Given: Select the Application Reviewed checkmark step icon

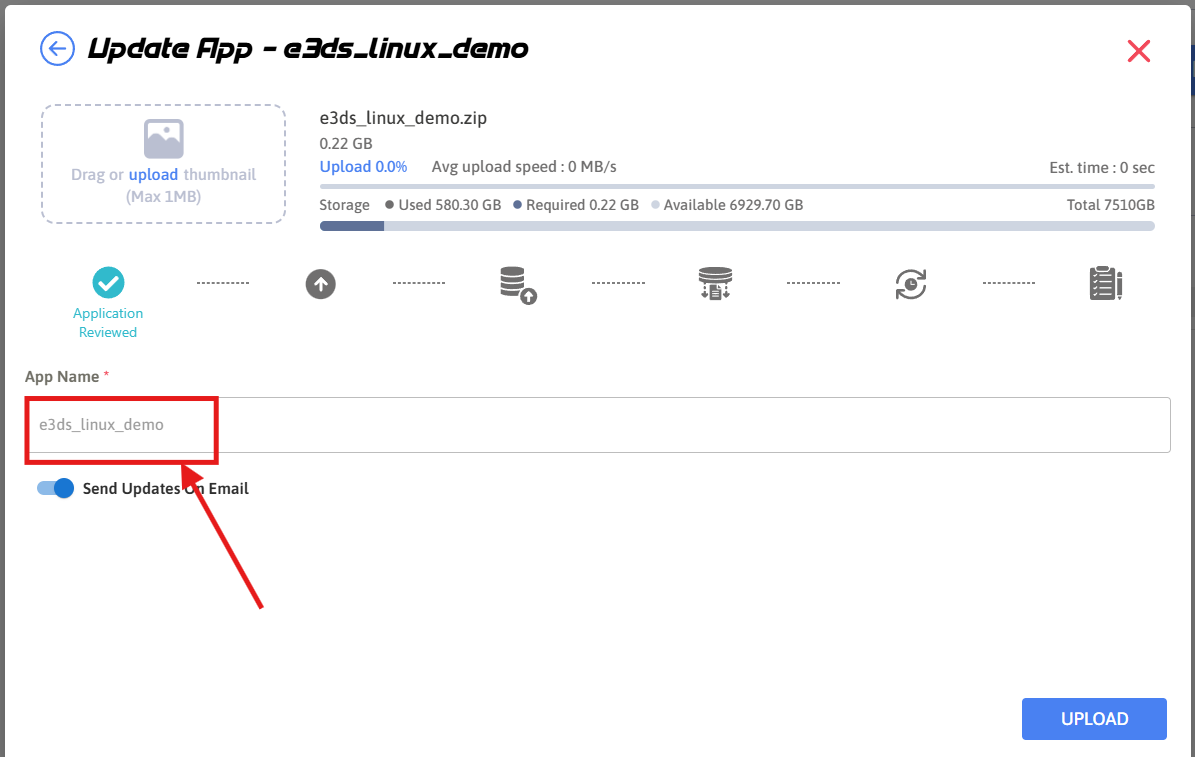Looking at the screenshot, I should tap(108, 283).
